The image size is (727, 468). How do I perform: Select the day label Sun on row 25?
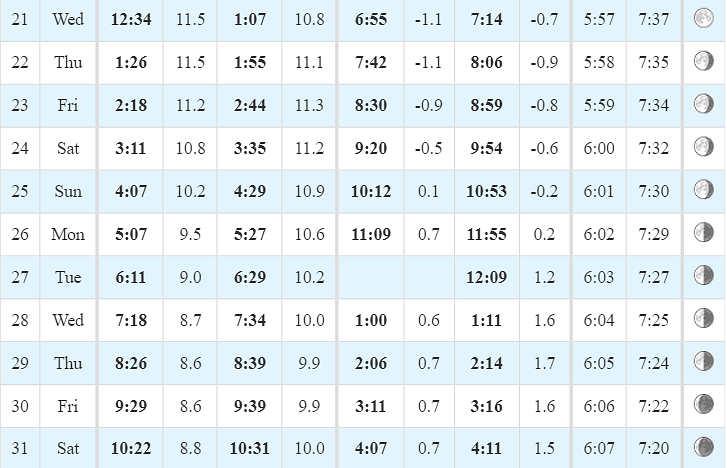[68, 191]
